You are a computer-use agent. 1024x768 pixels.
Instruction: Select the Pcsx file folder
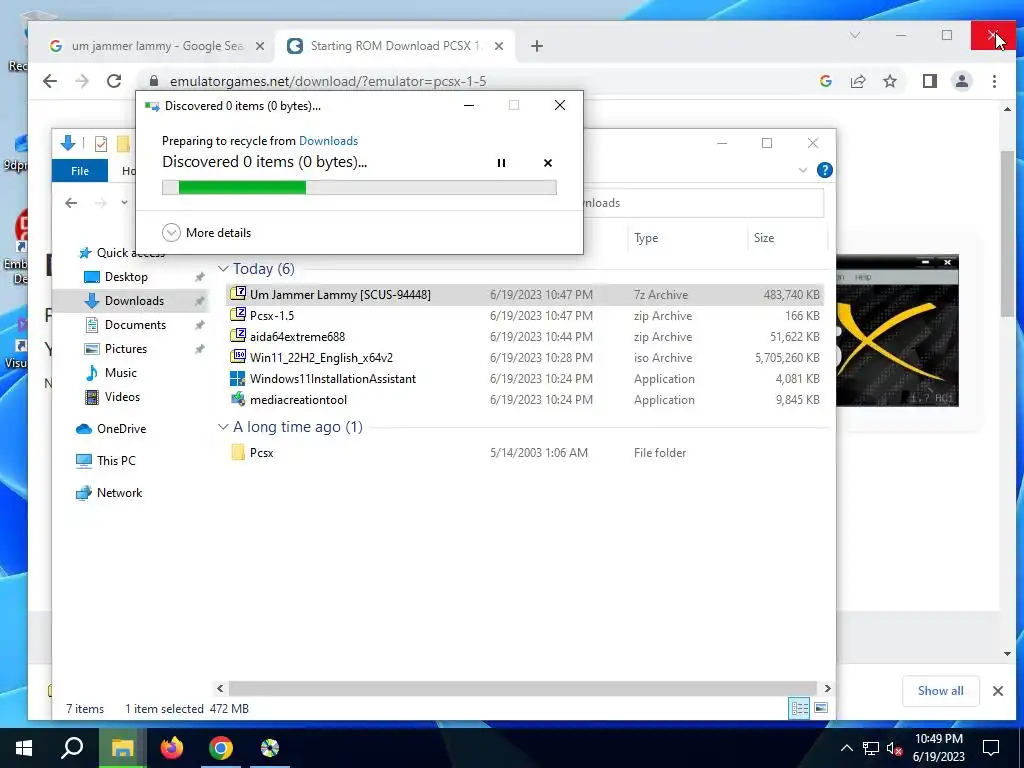[525, 453]
